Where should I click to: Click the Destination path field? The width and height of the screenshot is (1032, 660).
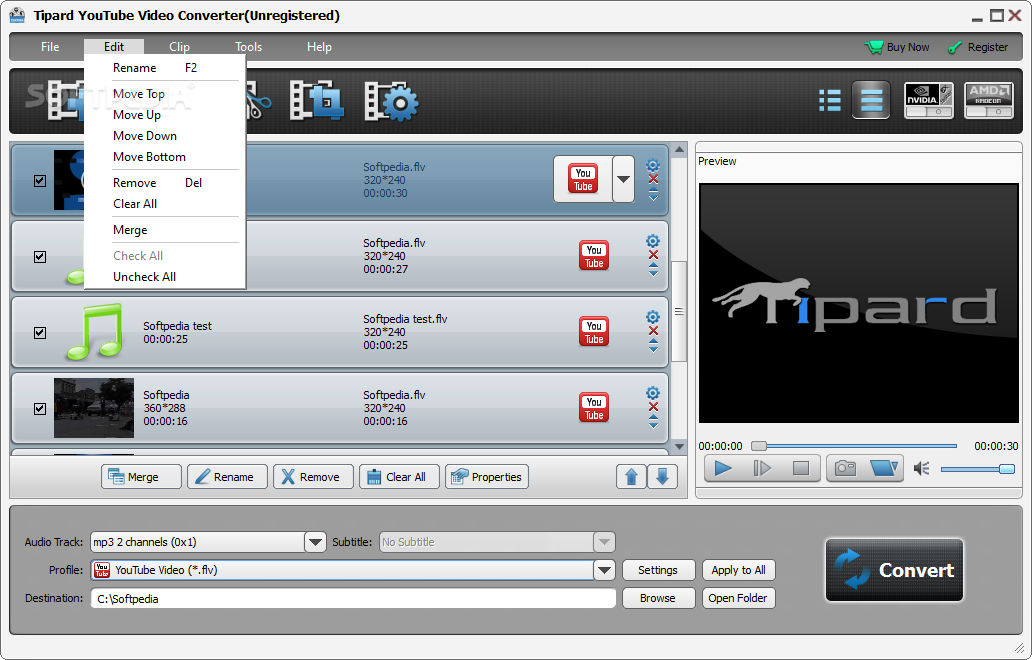(x=353, y=599)
